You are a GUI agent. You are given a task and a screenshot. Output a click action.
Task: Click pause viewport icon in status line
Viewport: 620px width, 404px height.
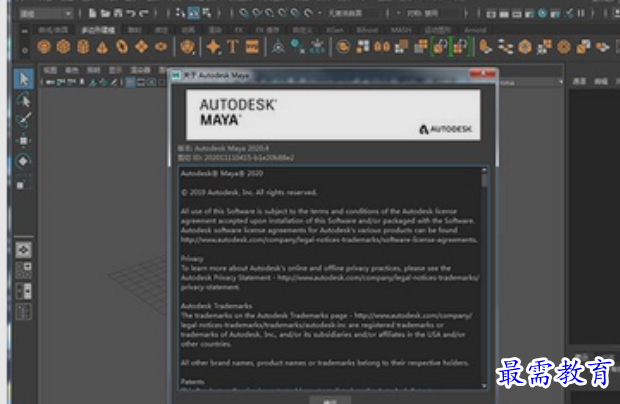[581, 13]
